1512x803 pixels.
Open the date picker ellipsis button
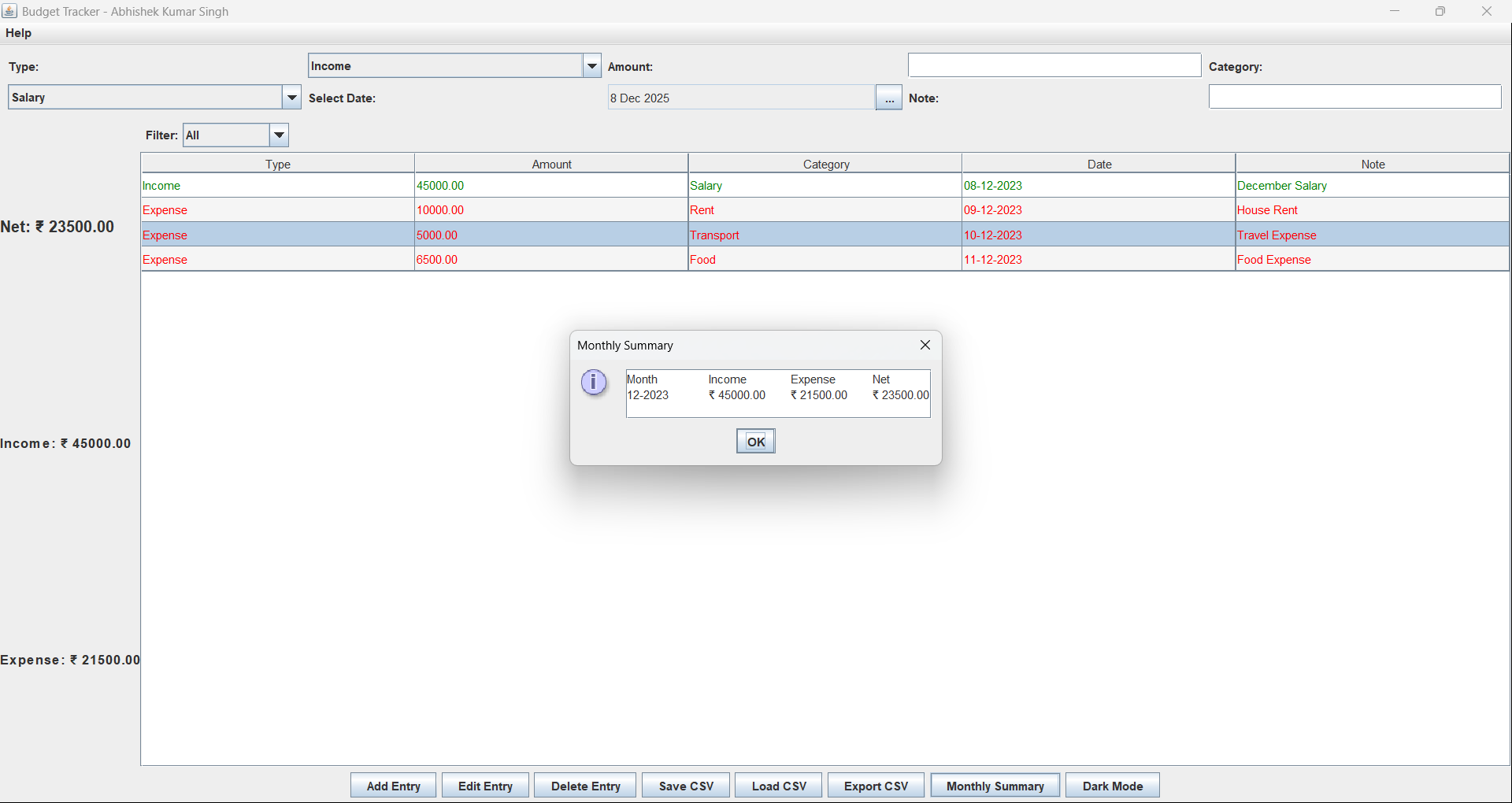tap(889, 98)
